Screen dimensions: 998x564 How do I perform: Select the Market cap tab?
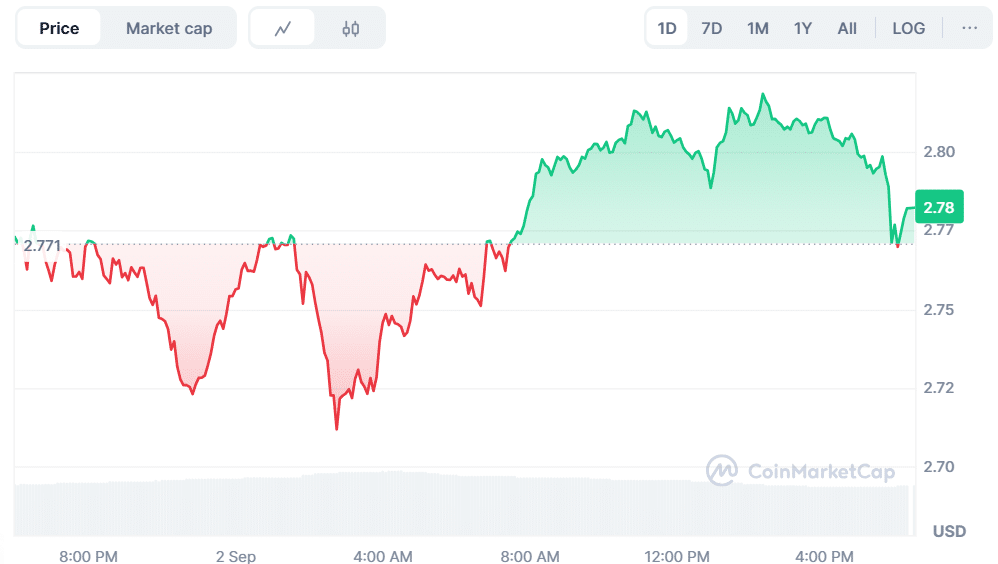click(x=169, y=28)
